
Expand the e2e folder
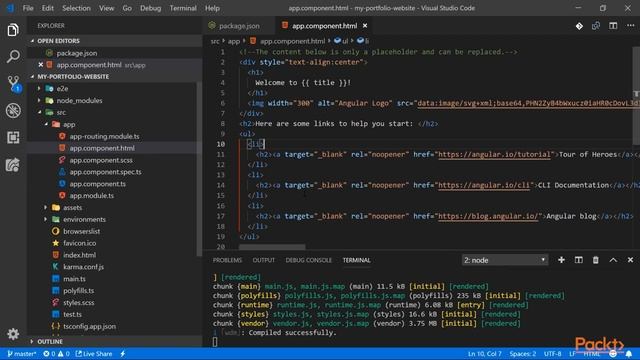[x=40, y=89]
